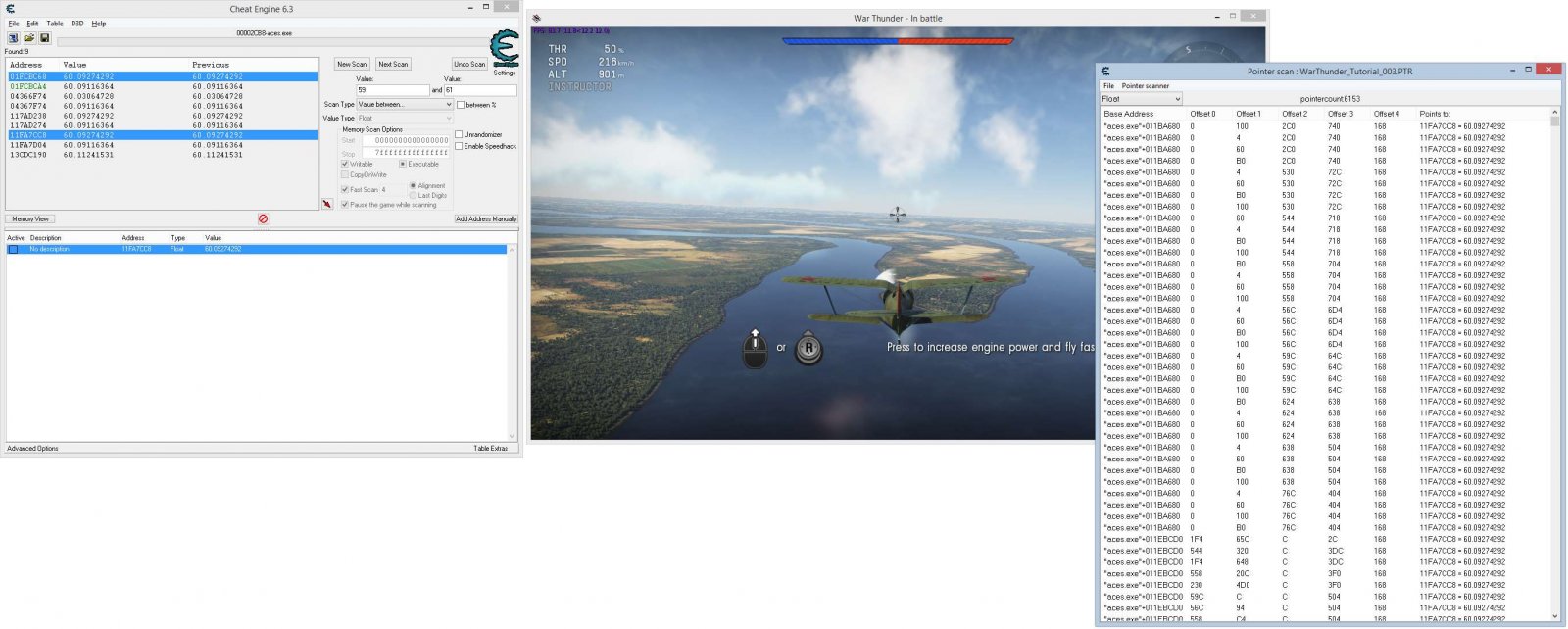Select the Last Digits radio button

click(x=413, y=195)
